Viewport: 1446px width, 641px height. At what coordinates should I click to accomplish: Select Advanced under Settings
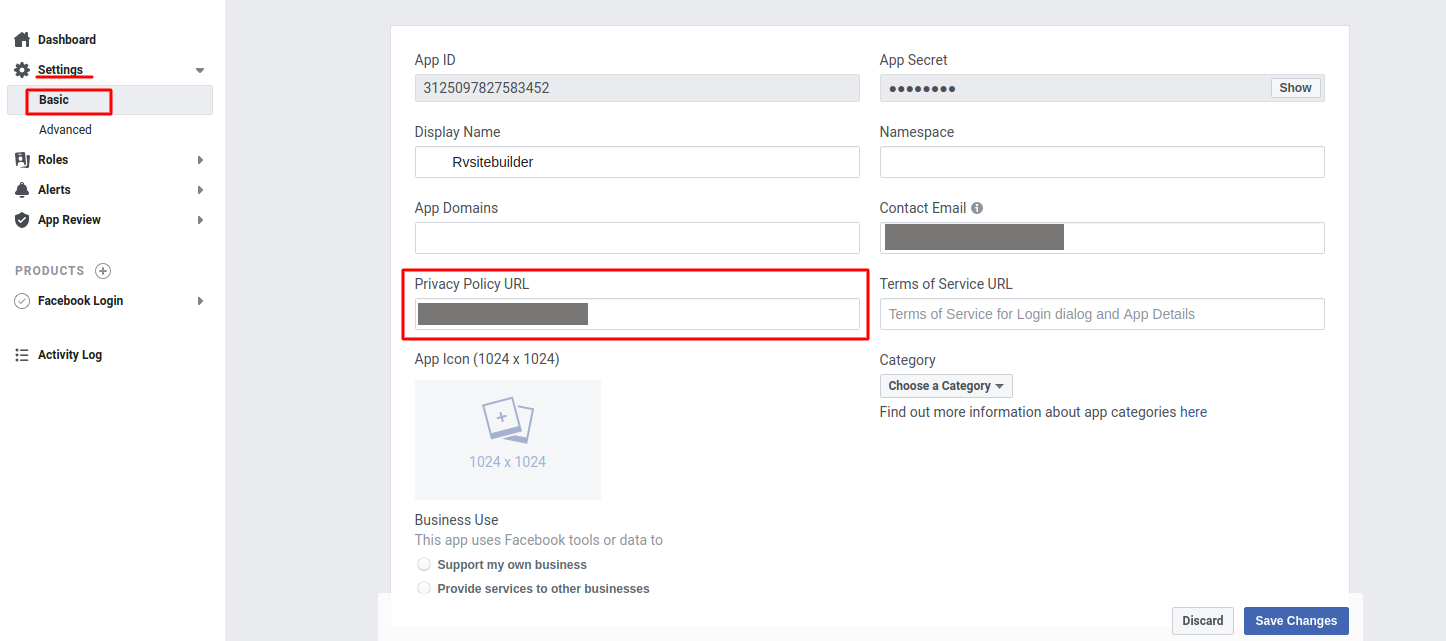click(65, 130)
